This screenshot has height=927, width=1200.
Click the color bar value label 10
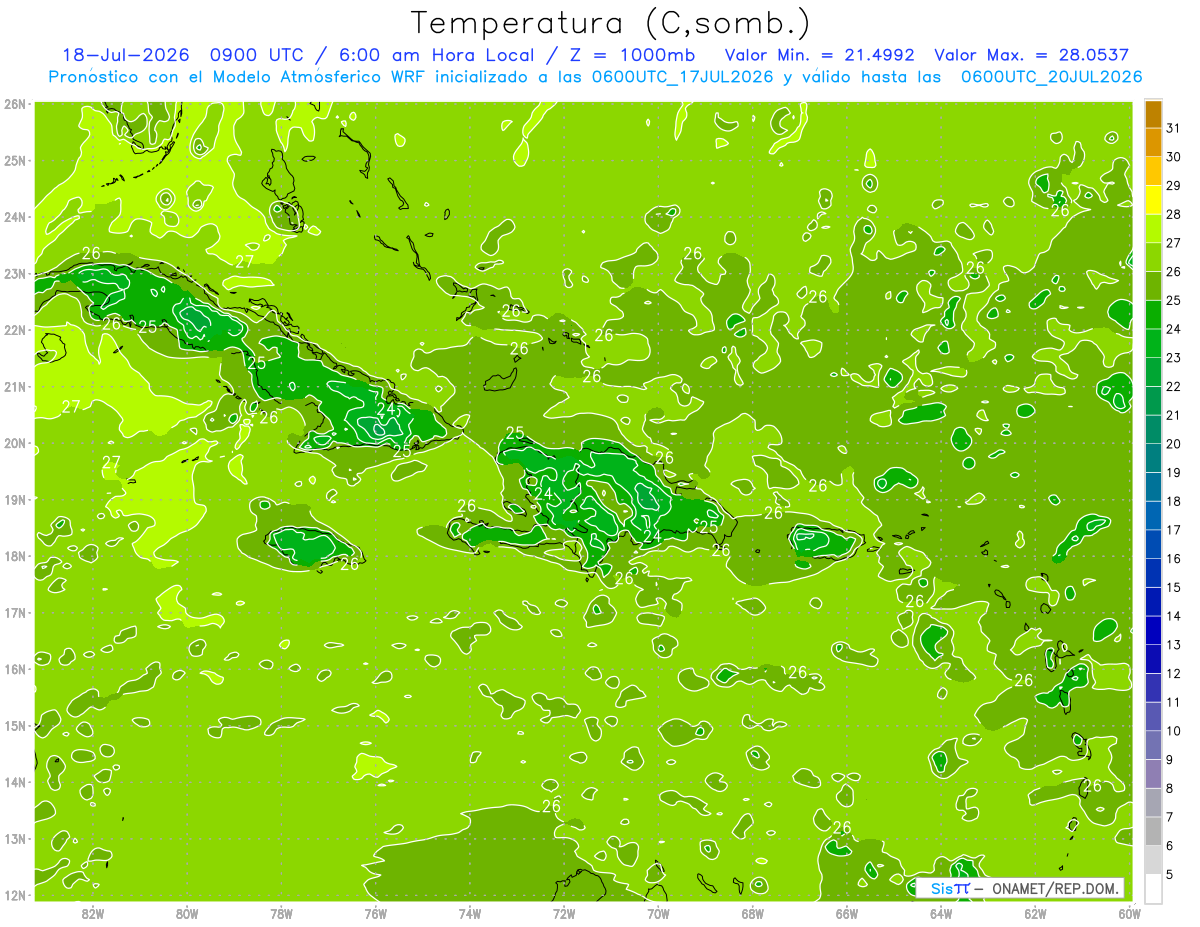point(1173,731)
